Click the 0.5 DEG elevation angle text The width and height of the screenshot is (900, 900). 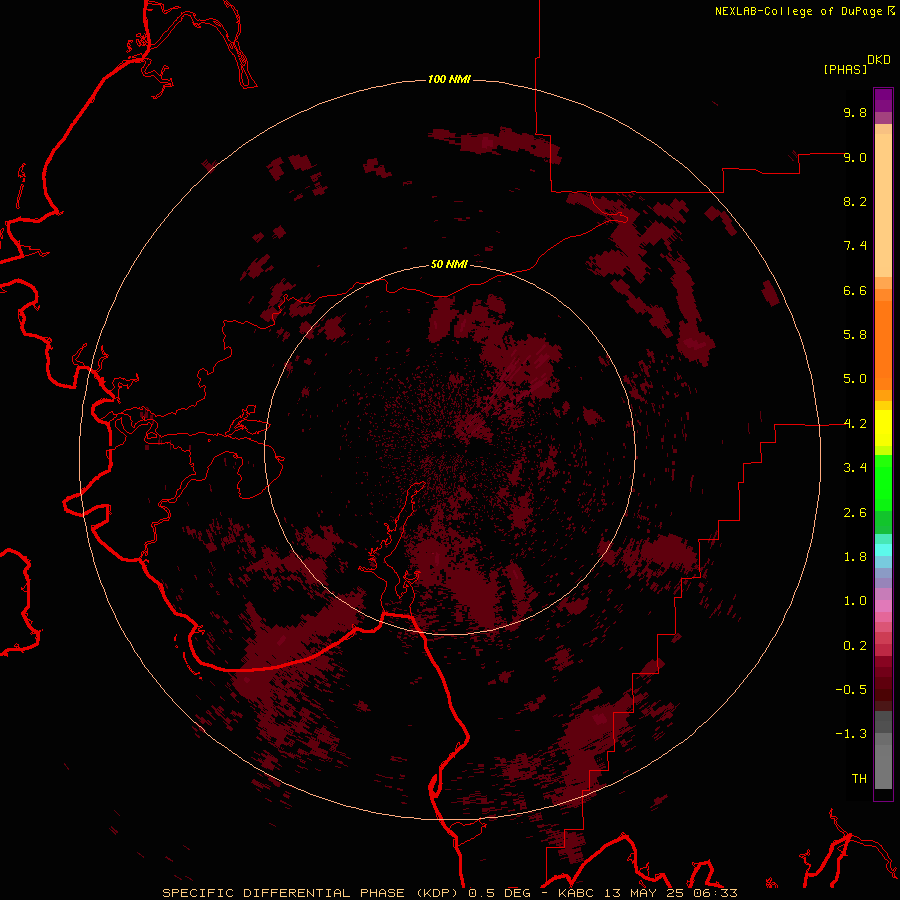[x=499, y=893]
